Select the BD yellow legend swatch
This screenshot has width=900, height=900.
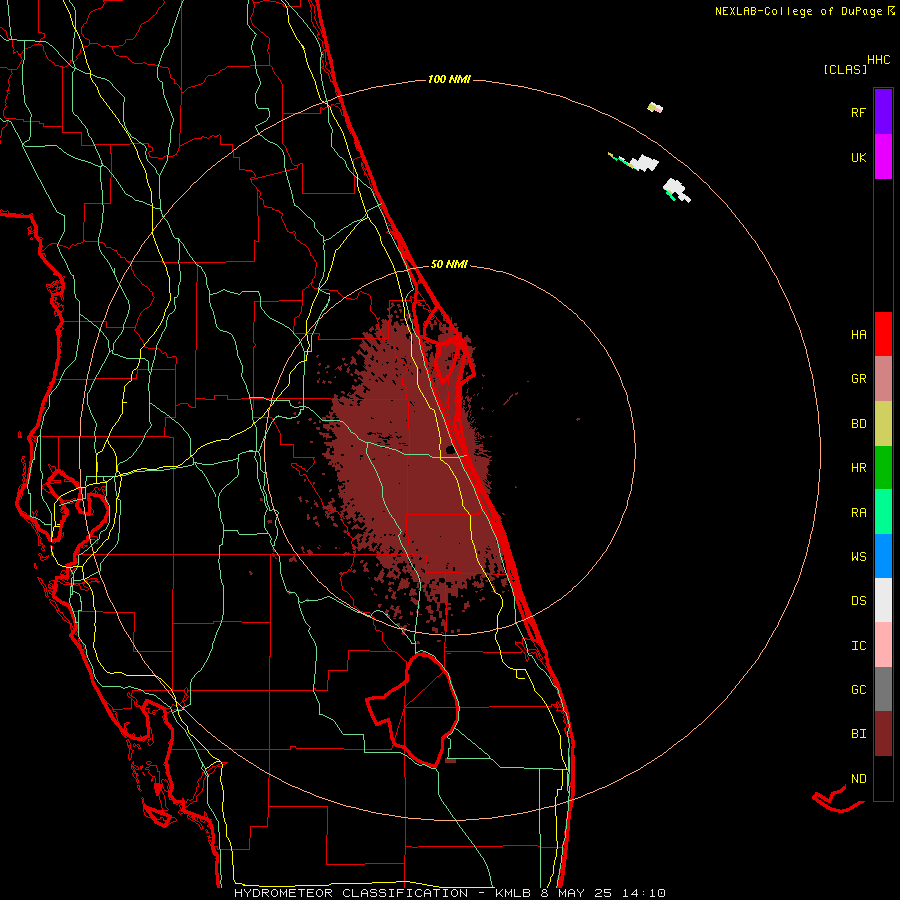883,423
